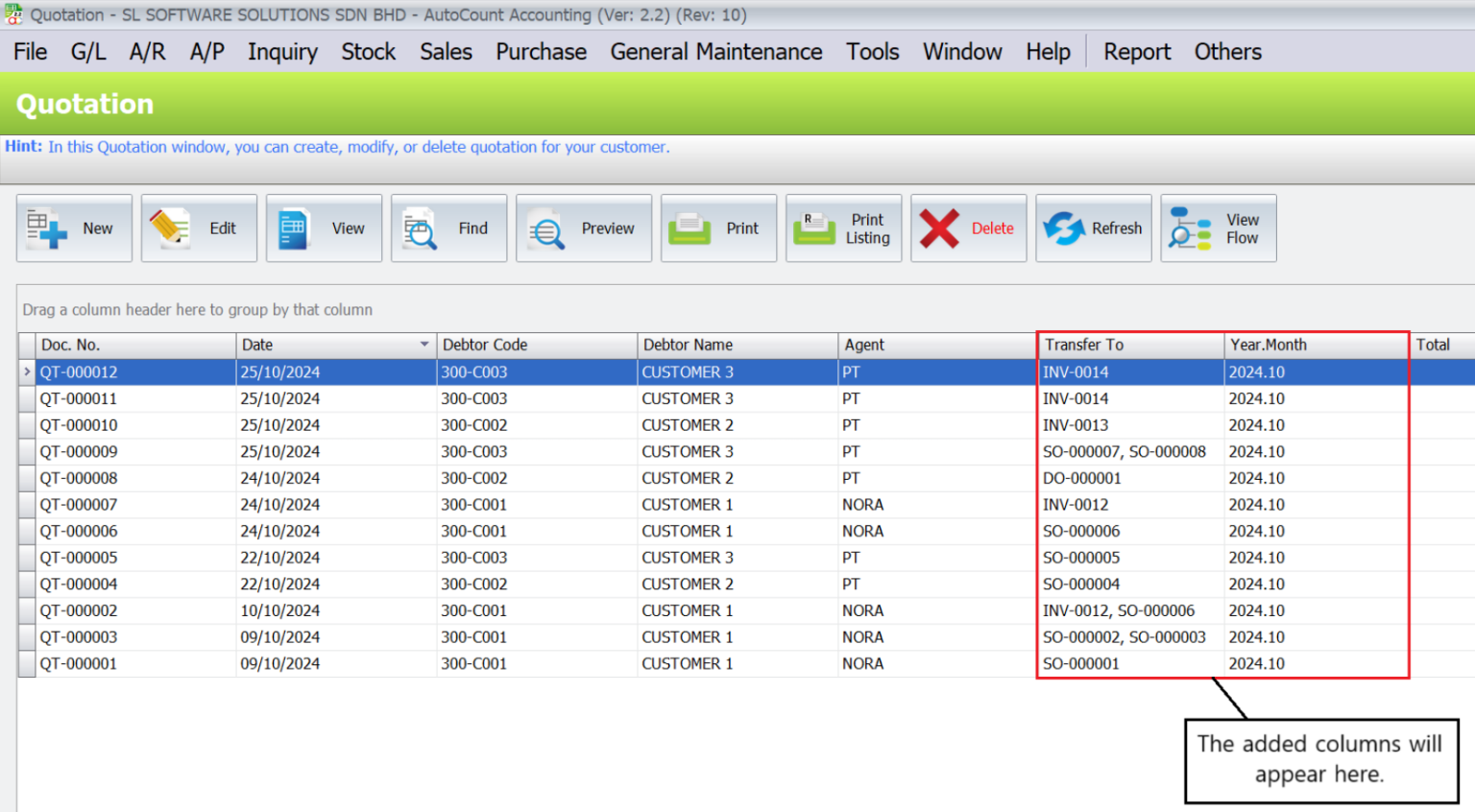Open the Sales menu
Viewport: 1475px width, 812px height.
[446, 52]
